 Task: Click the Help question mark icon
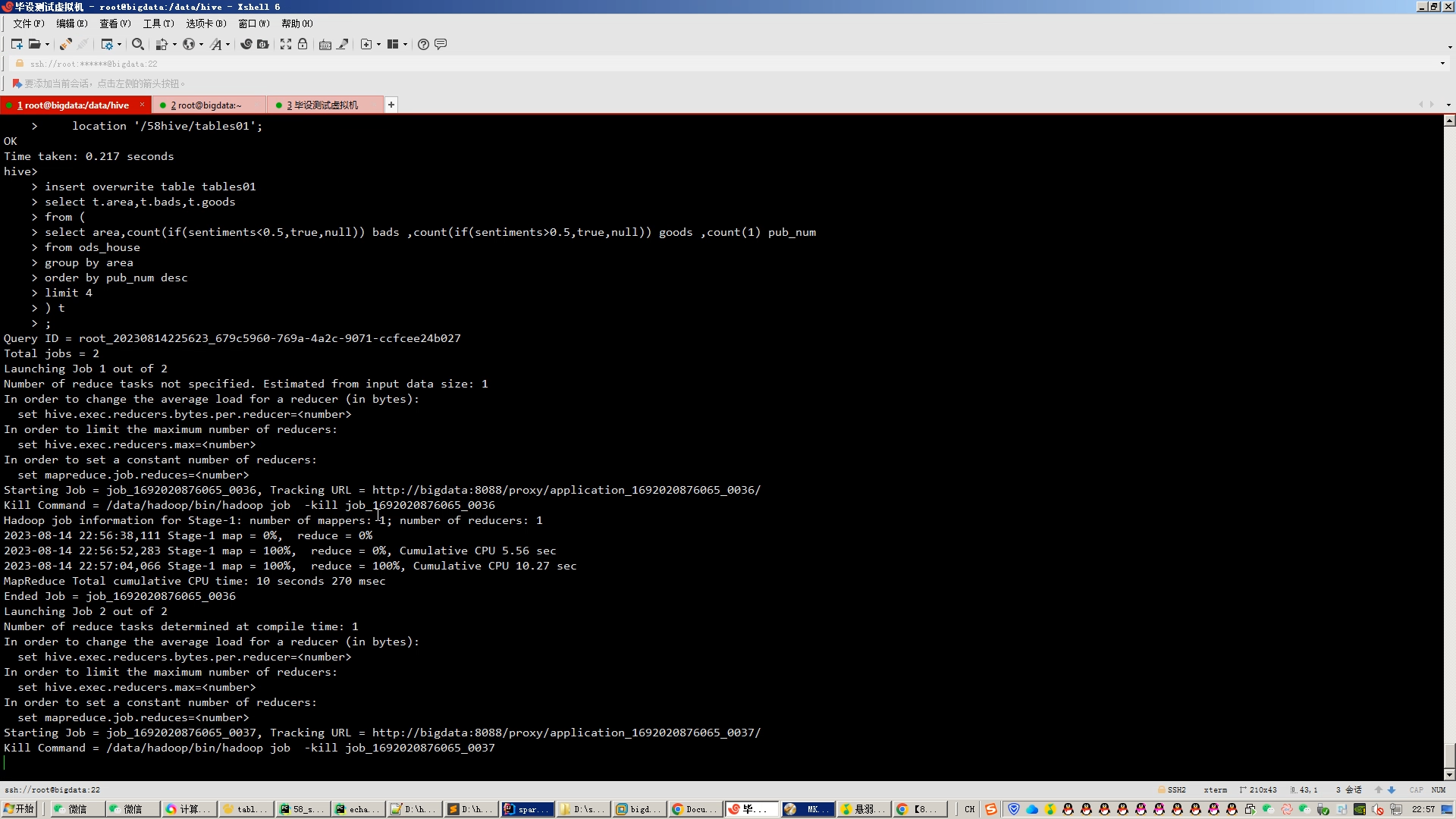424,44
